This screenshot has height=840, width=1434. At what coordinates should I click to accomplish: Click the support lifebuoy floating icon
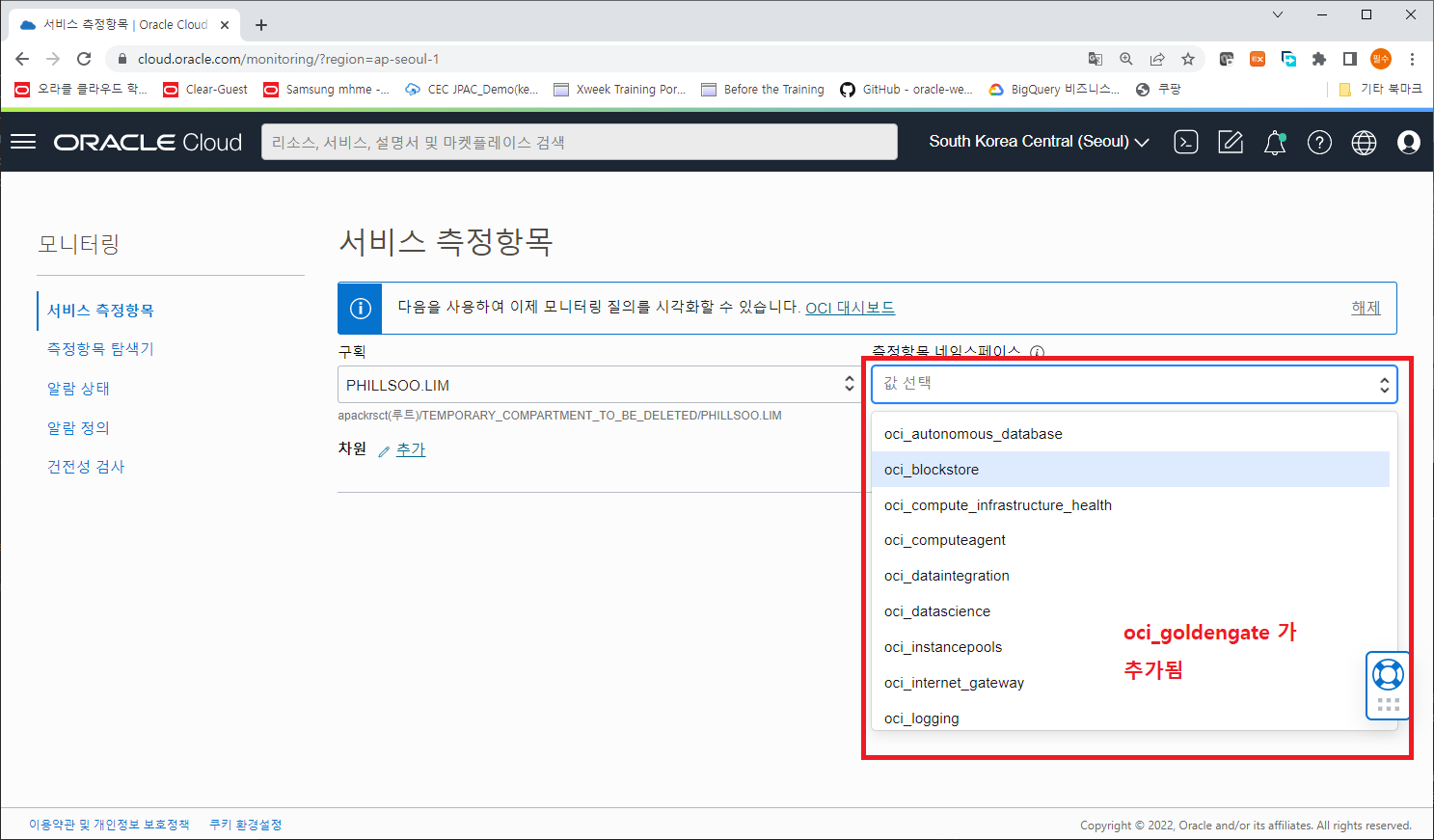point(1388,674)
